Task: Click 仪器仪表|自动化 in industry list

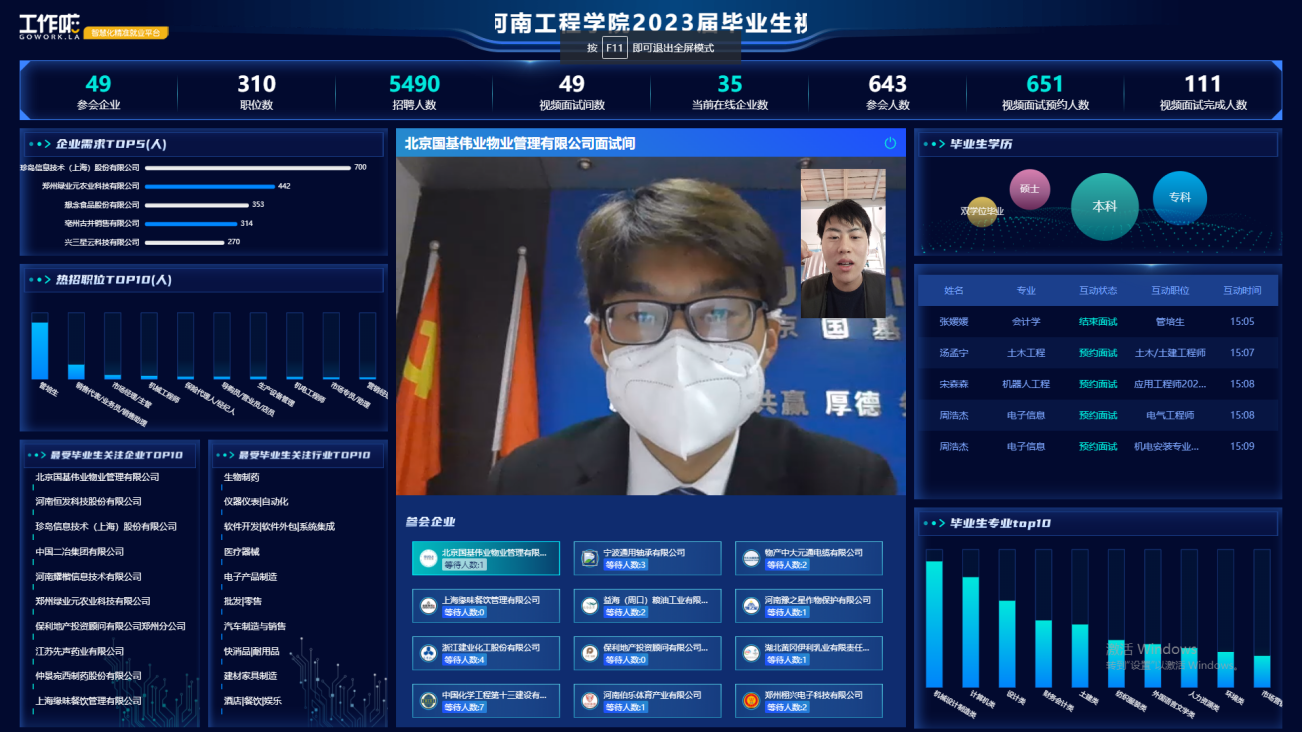Action: pos(256,502)
